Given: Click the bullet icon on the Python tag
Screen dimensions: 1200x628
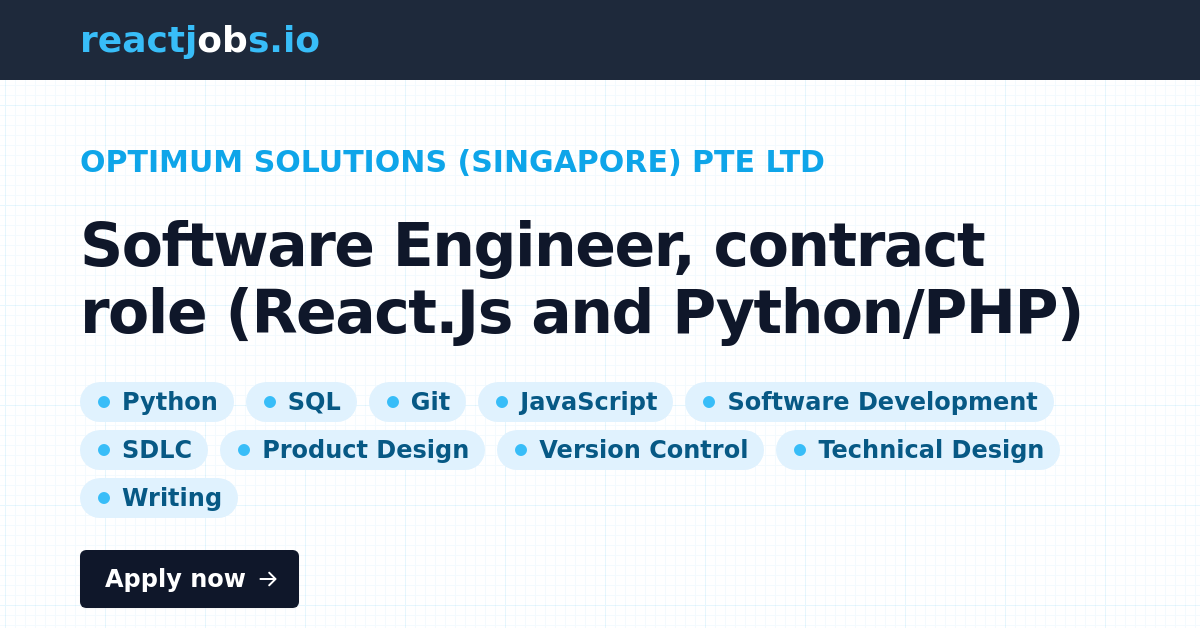Looking at the screenshot, I should 104,402.
